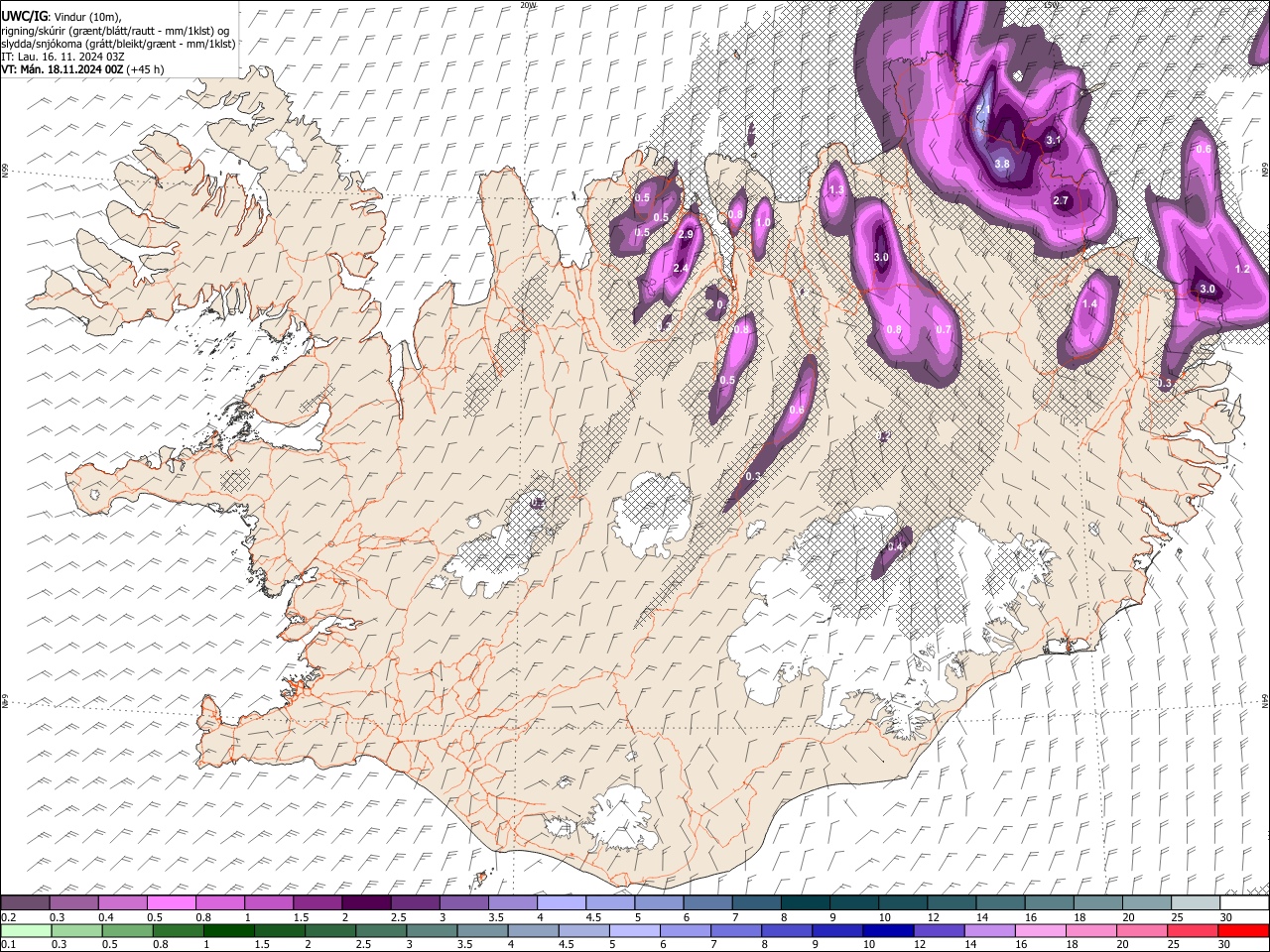Click the UWC/IG title text
The width and height of the screenshot is (1270, 952).
pos(24,17)
